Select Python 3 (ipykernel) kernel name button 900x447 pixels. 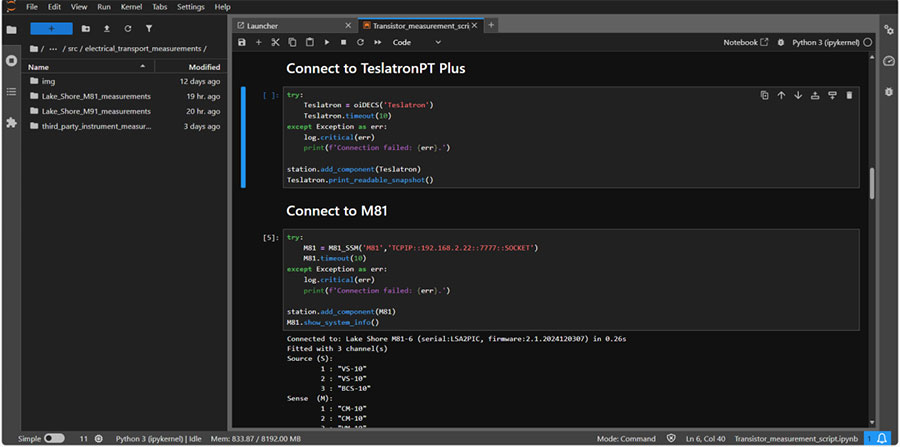click(x=825, y=43)
